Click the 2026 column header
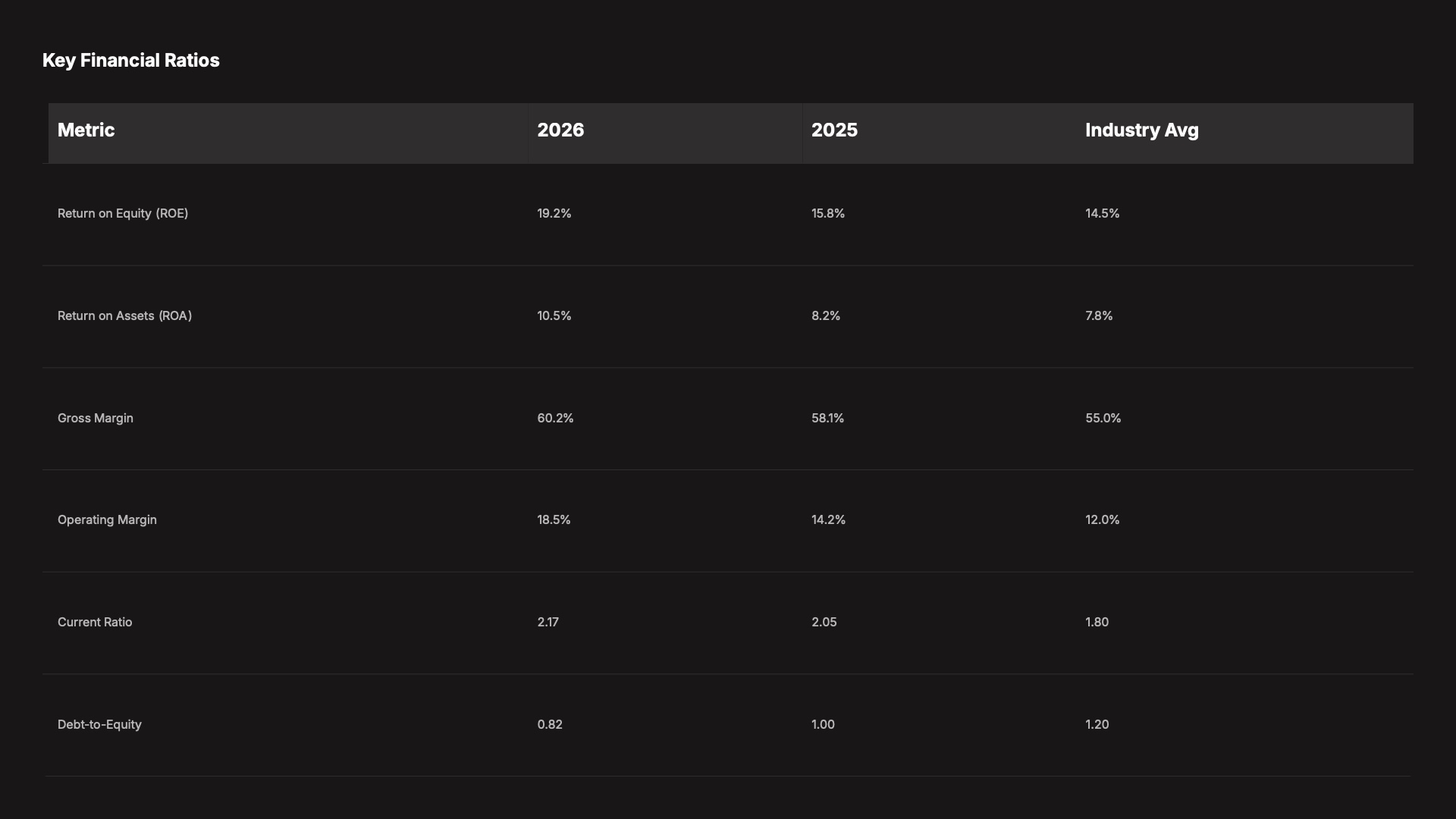The width and height of the screenshot is (1456, 819). pos(560,130)
